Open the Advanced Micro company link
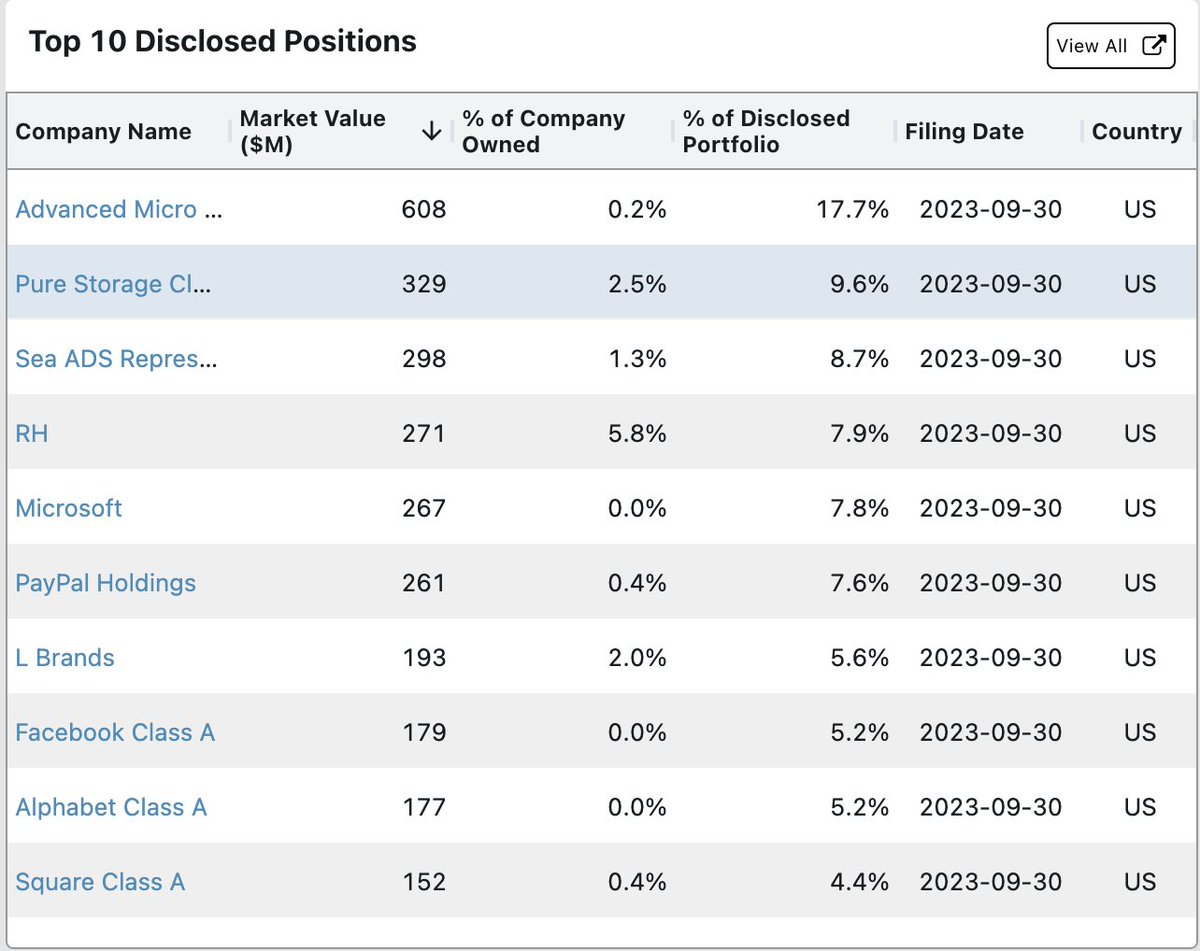 [119, 209]
